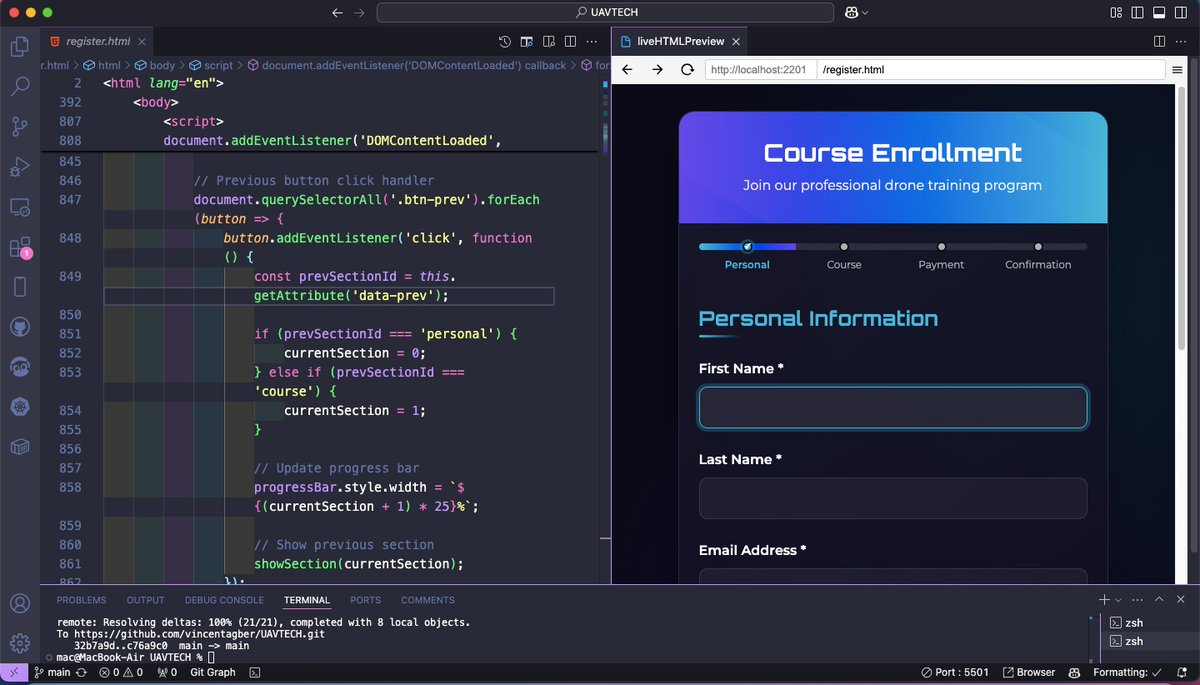Open the Extensions view with badge

tap(19, 247)
